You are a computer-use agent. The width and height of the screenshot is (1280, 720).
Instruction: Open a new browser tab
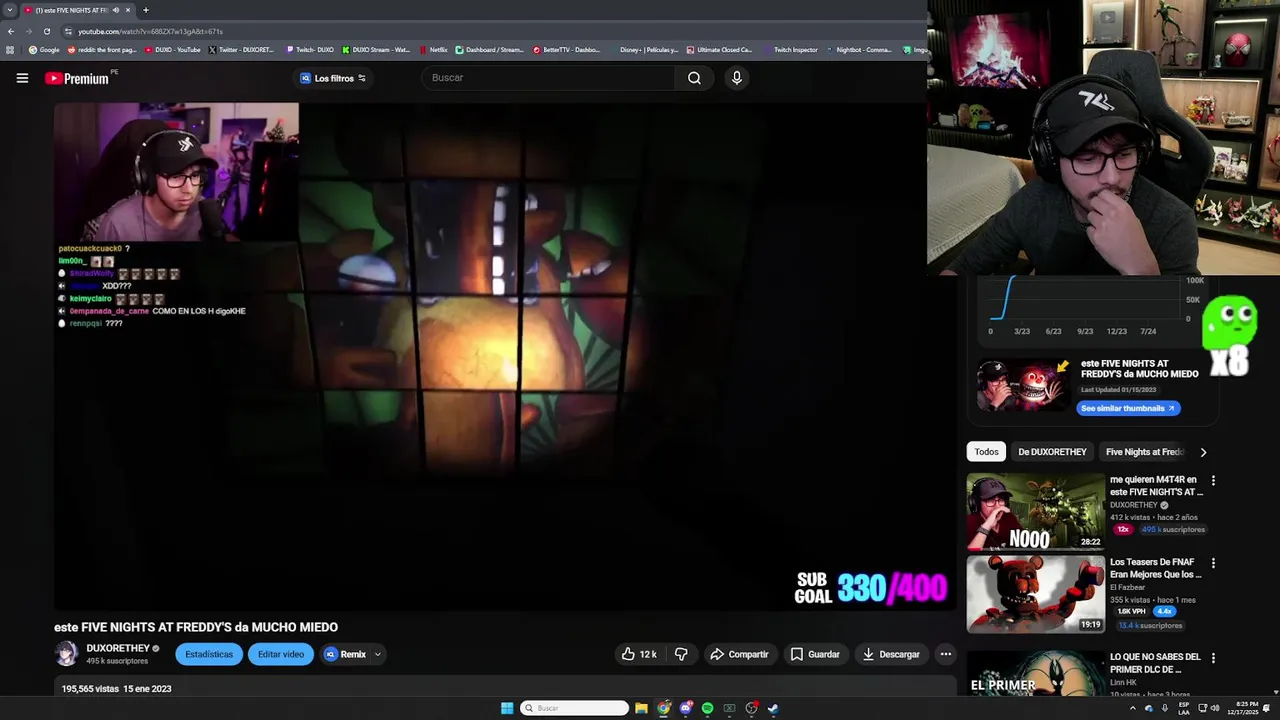(145, 10)
